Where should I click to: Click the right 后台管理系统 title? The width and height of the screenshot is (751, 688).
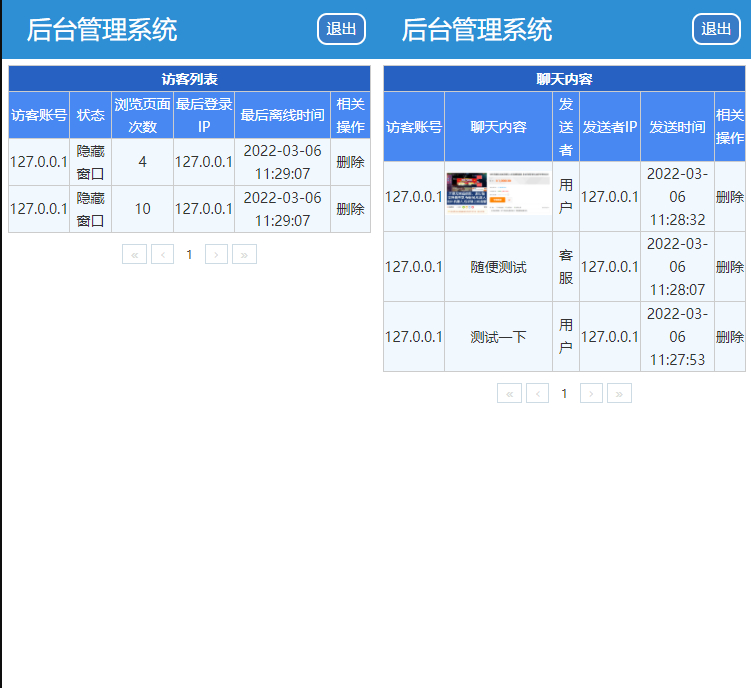(x=477, y=30)
